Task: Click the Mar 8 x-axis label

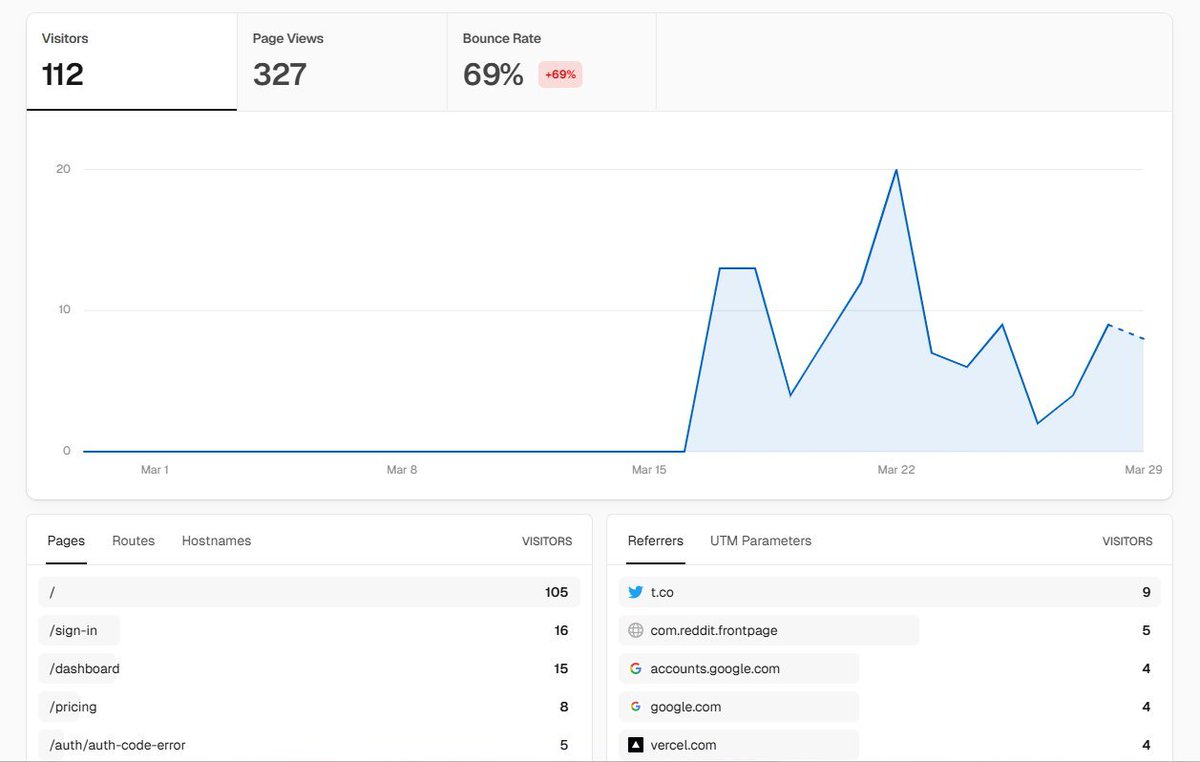Action: click(402, 469)
